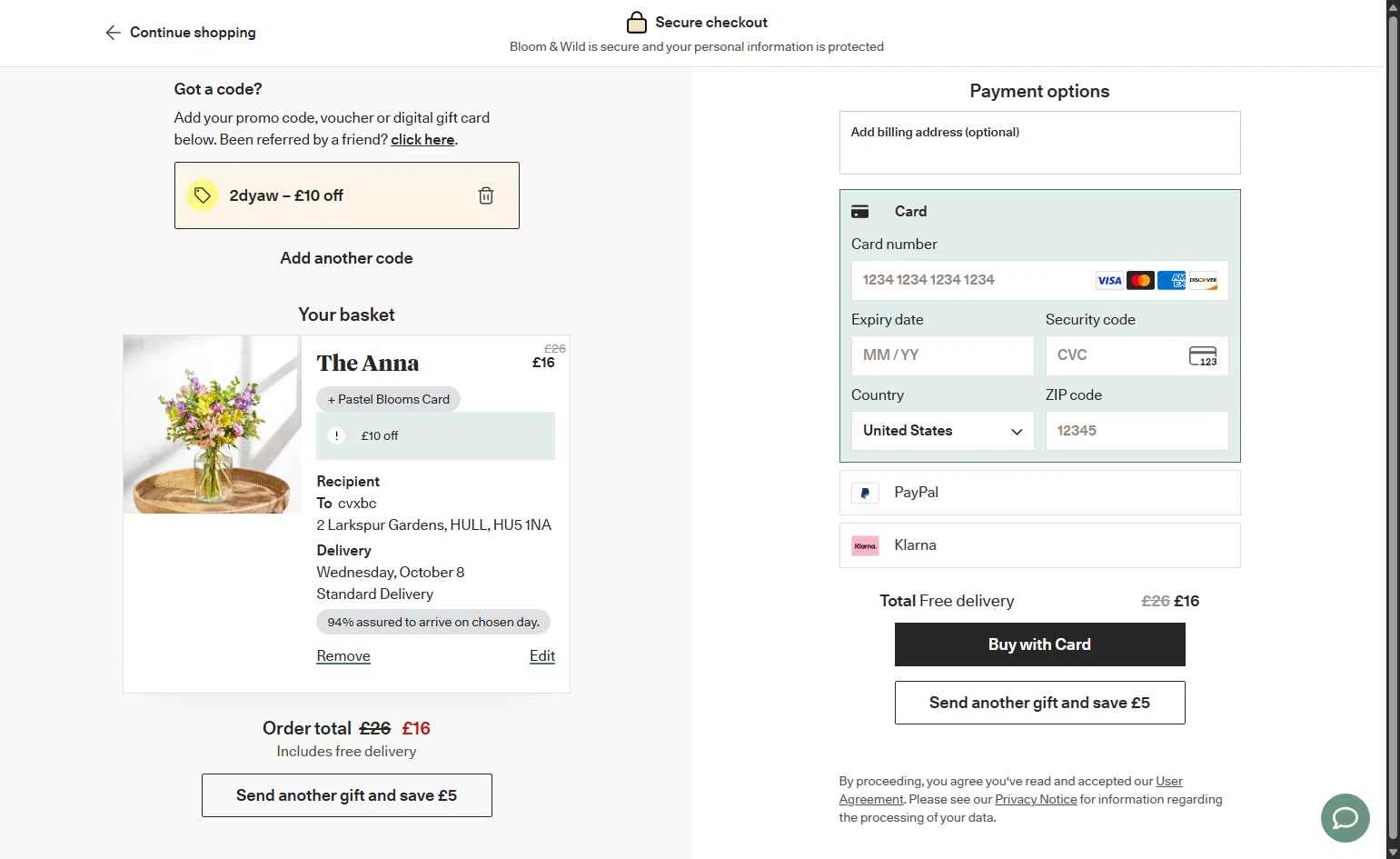Click the PayPal logo icon

pos(865,493)
